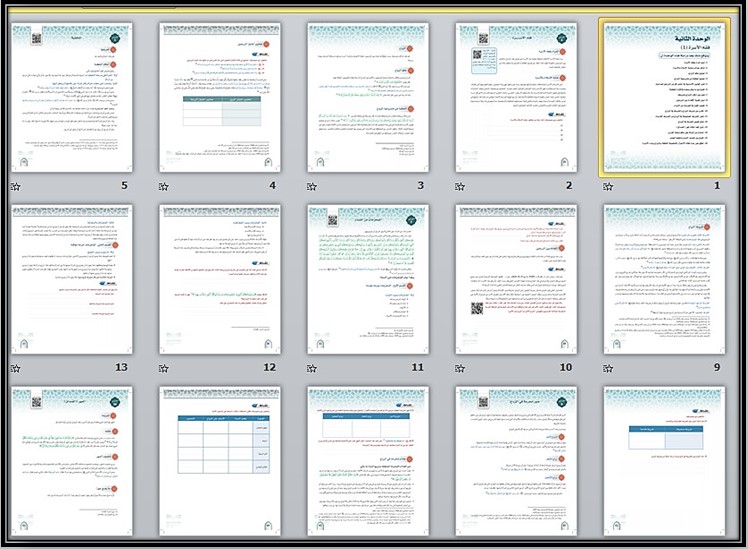This screenshot has width=748, height=549.
Task: Click the animation star under slide 1
Action: coord(608,186)
